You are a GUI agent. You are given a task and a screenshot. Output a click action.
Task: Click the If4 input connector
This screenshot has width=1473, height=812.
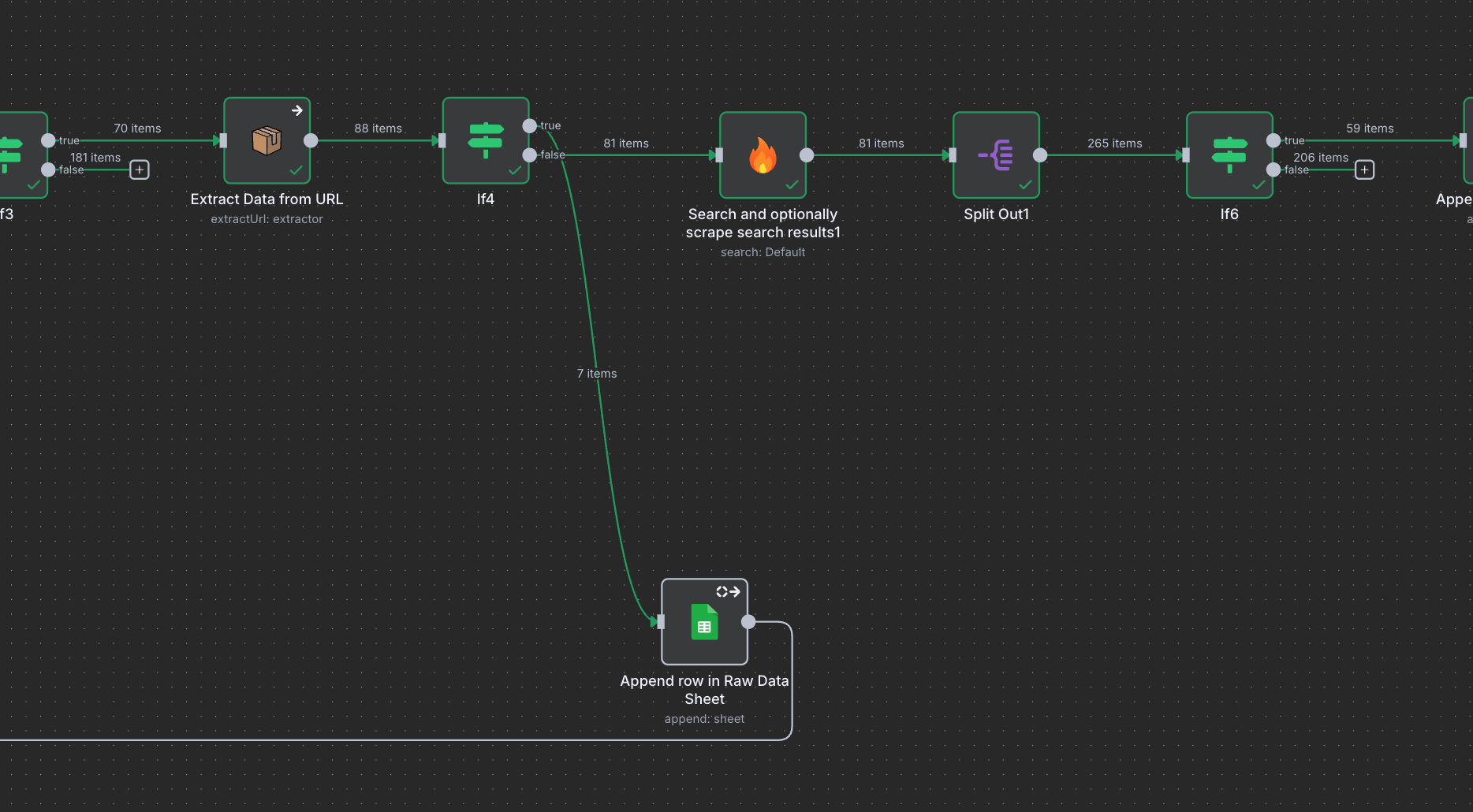tap(442, 140)
